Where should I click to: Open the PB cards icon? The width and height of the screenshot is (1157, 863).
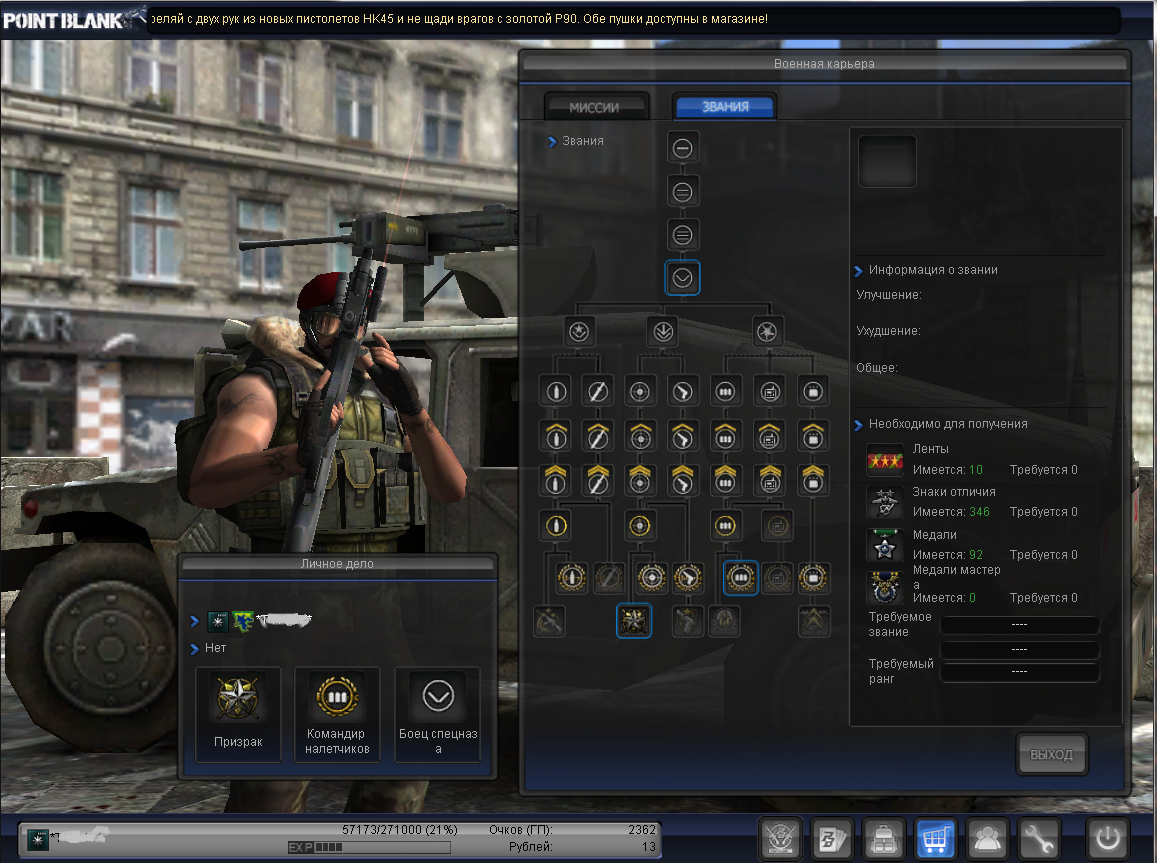tap(832, 838)
